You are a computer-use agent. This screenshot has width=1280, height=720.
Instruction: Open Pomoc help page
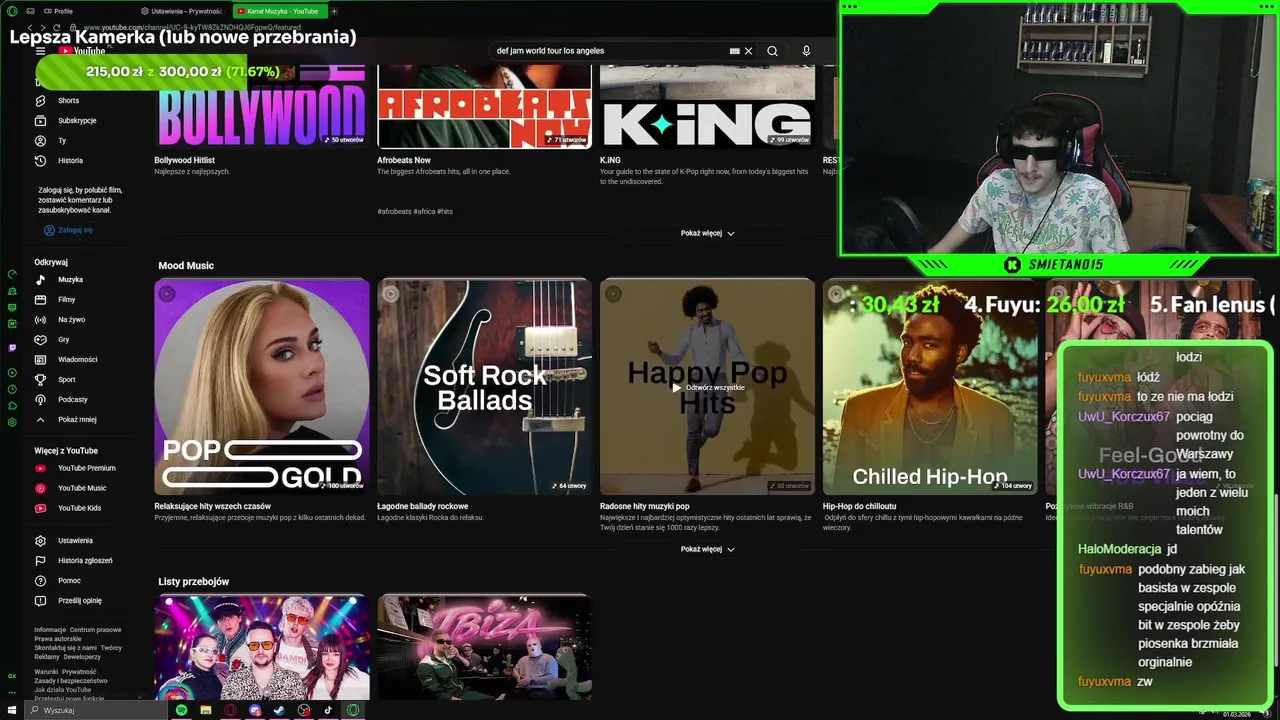[x=69, y=581]
